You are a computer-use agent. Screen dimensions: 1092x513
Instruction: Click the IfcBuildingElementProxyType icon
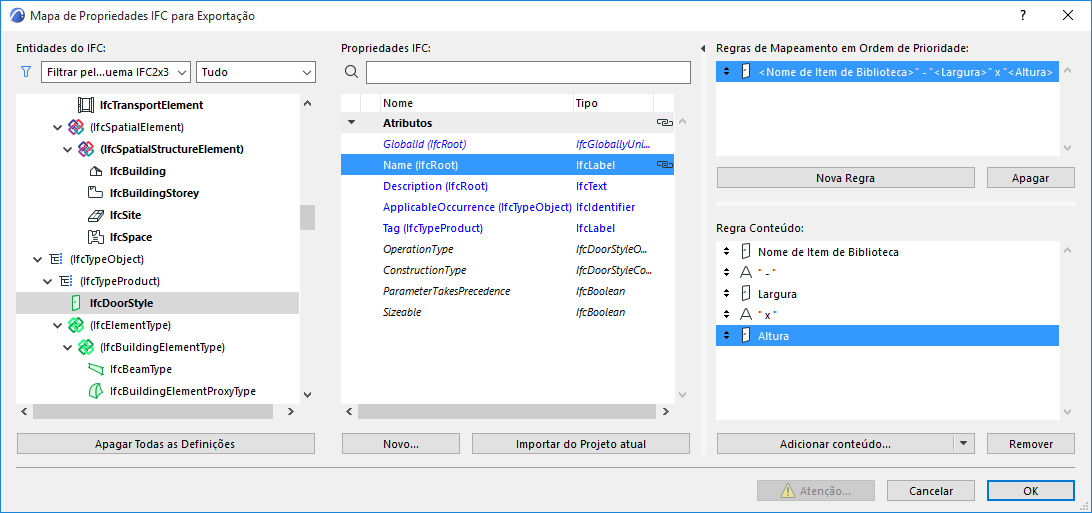click(x=95, y=391)
